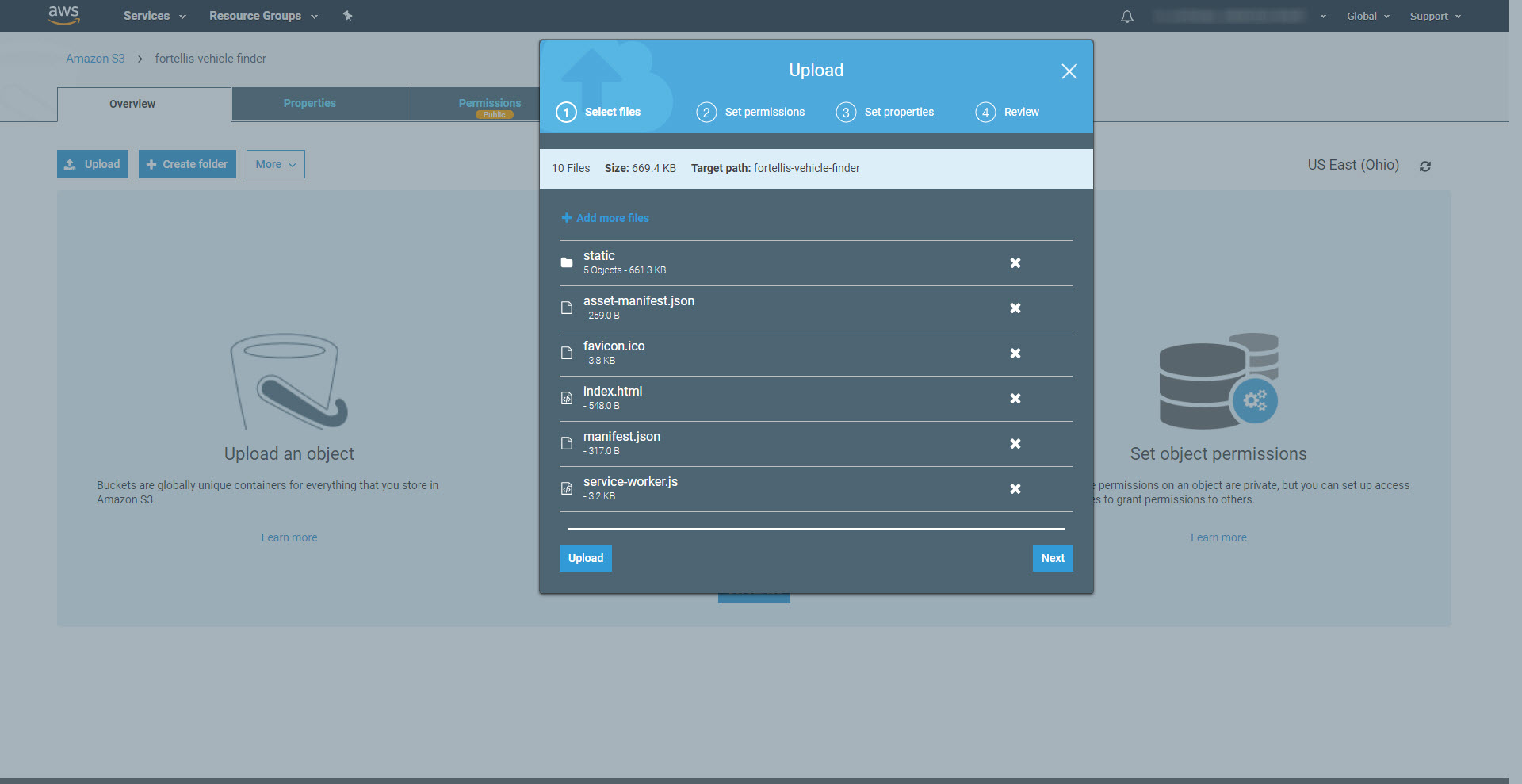The image size is (1522, 784).
Task: Jump to the Review step
Action: coord(1008,112)
